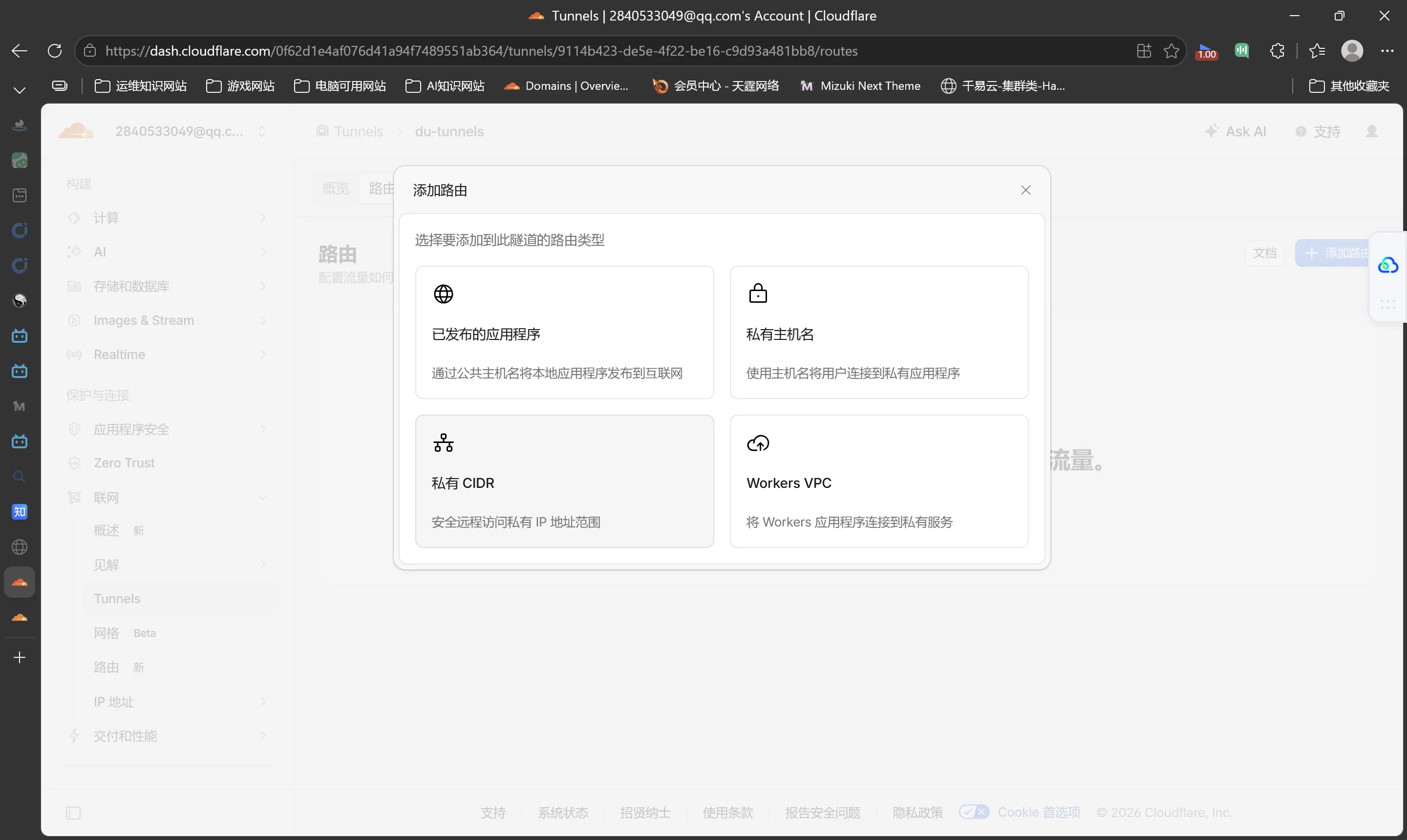
Task: Open the green extension icon in toolbar
Action: coord(1242,51)
